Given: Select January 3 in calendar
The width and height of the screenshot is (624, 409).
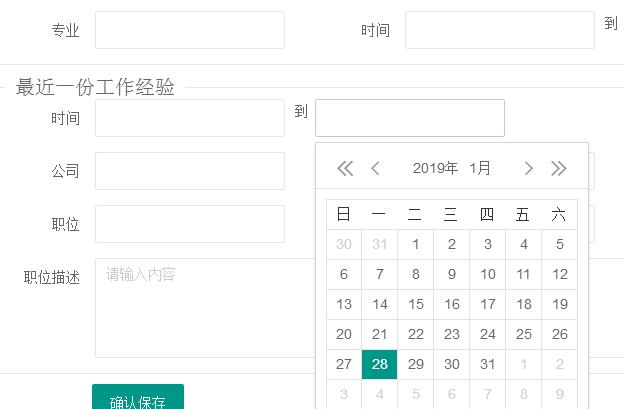Looking at the screenshot, I should pos(488,244).
